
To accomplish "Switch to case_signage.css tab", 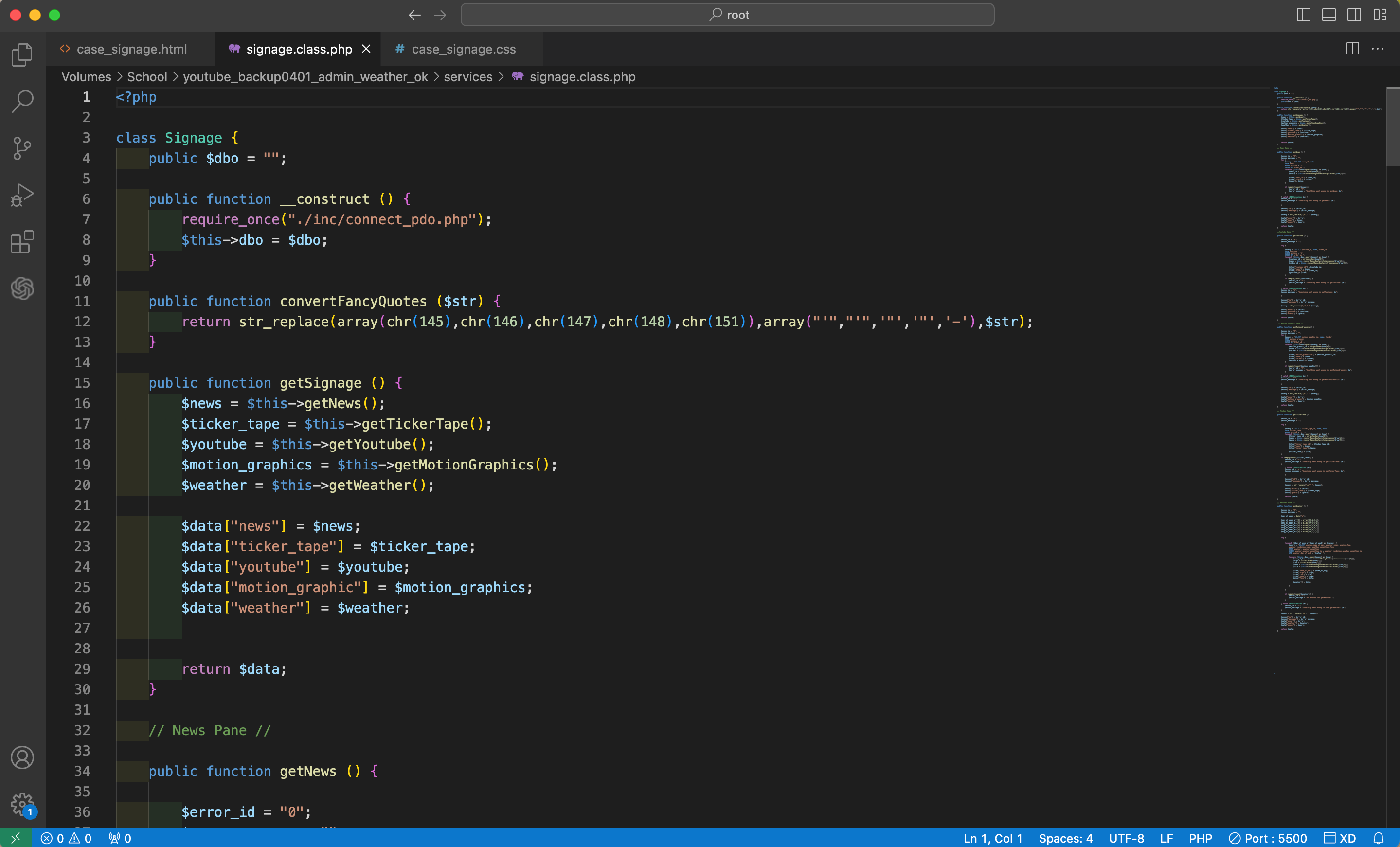I will point(463,49).
